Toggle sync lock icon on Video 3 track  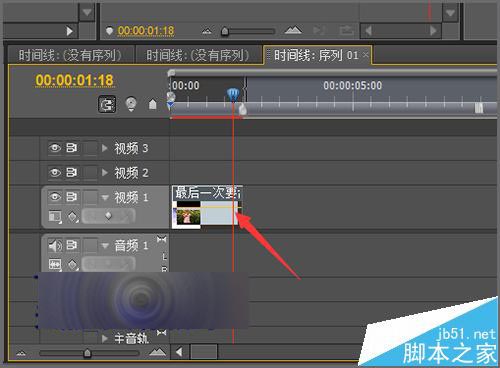click(72, 147)
